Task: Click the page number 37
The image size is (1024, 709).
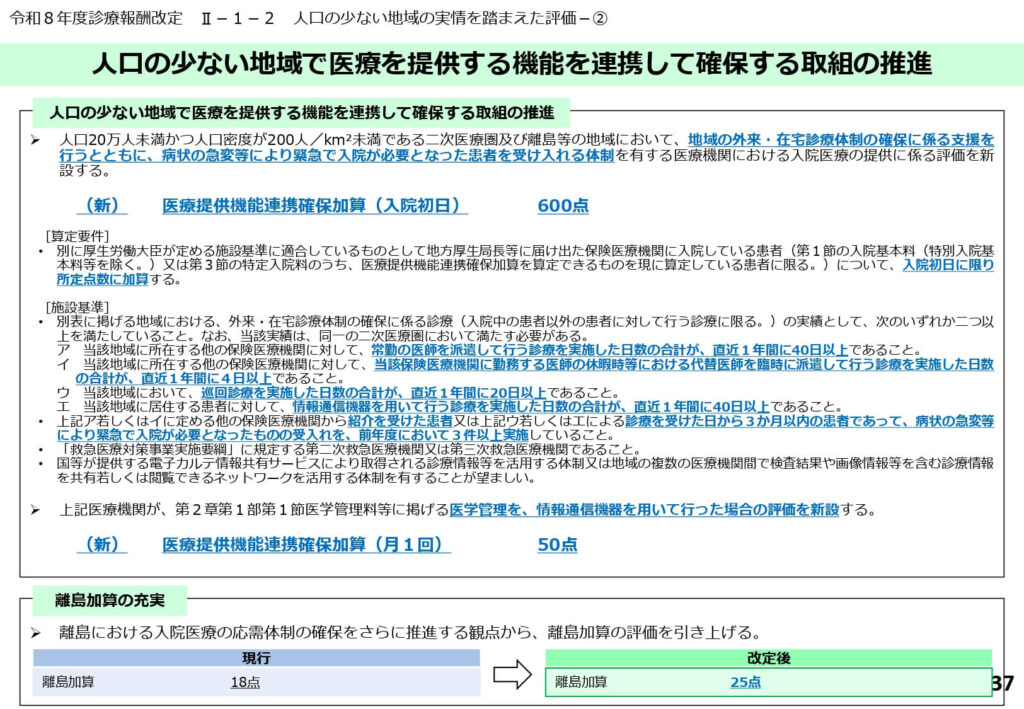Action: 1003,684
